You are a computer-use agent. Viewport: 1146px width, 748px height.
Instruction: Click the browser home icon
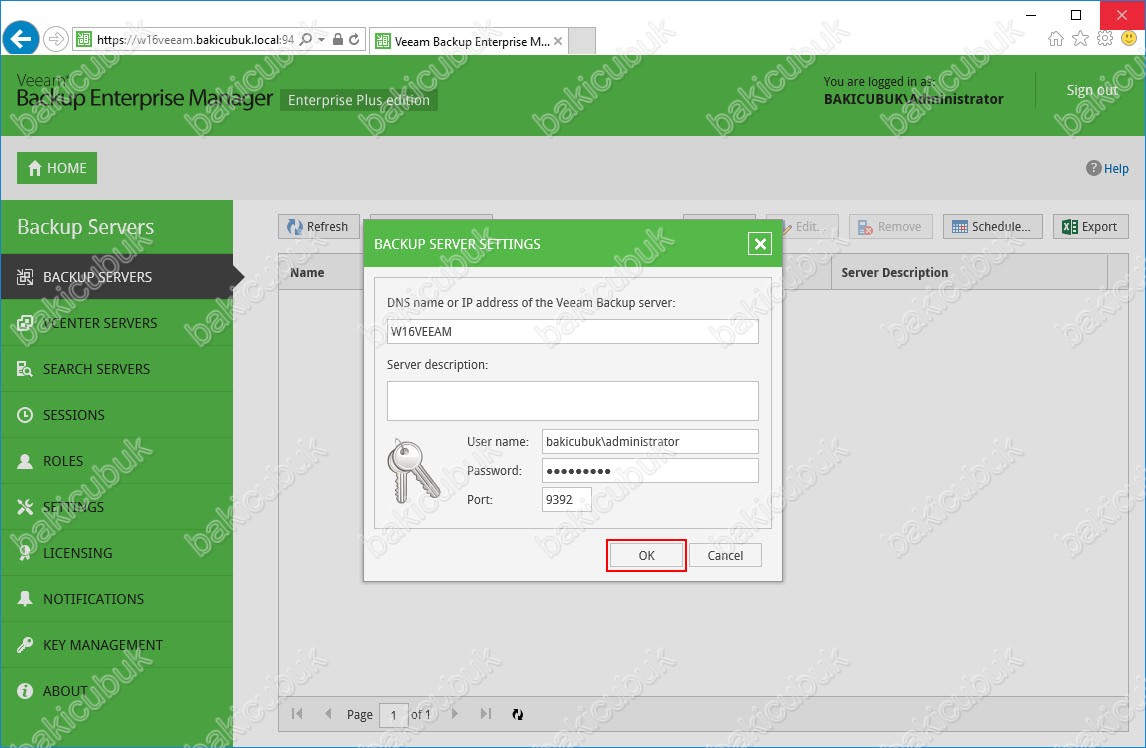pos(1055,39)
